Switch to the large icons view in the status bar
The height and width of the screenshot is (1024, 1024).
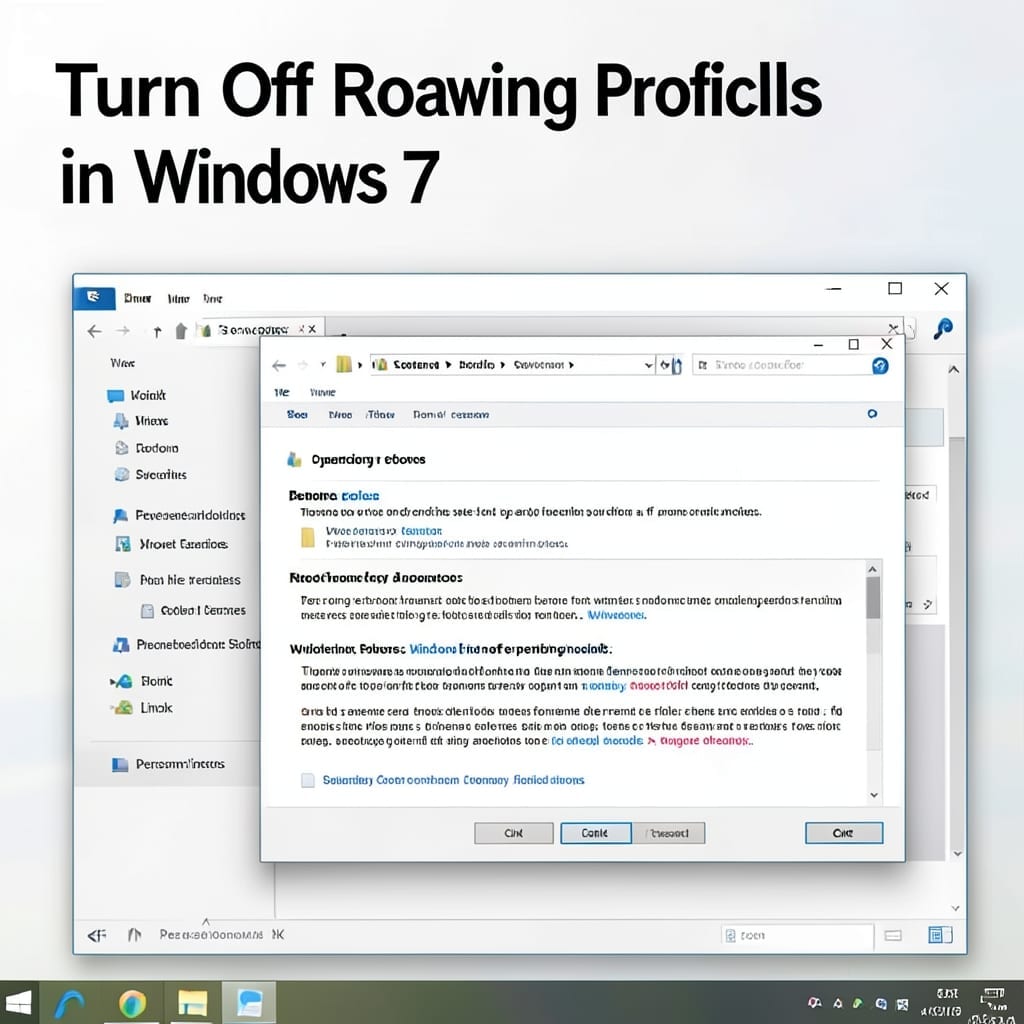(x=940, y=935)
